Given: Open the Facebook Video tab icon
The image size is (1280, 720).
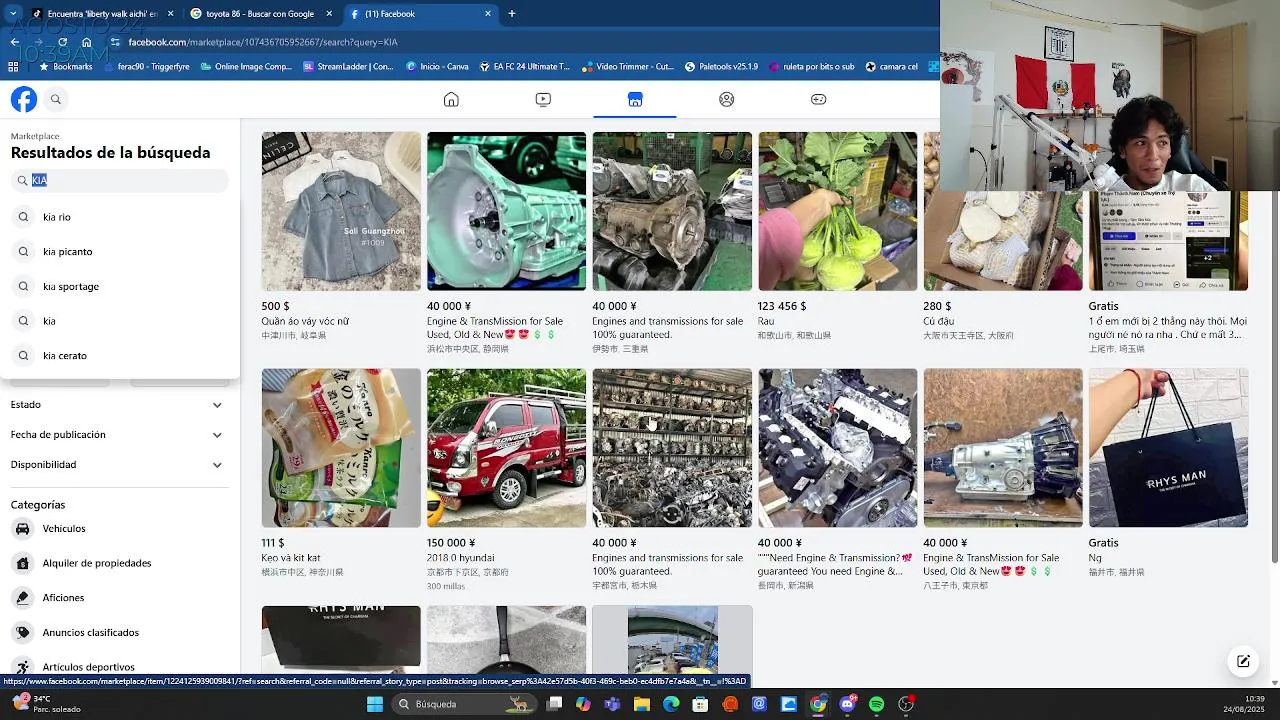Looking at the screenshot, I should (543, 99).
